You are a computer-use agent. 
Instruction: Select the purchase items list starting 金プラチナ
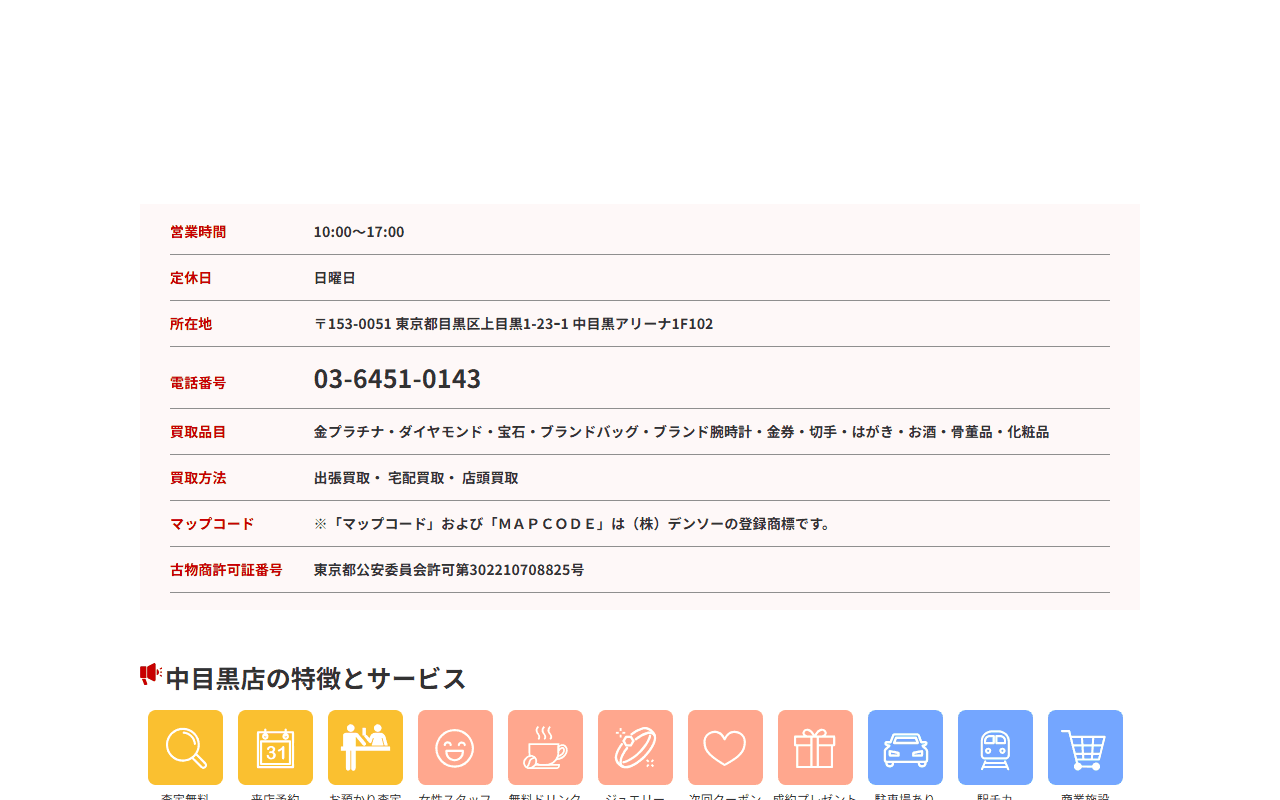[681, 432]
